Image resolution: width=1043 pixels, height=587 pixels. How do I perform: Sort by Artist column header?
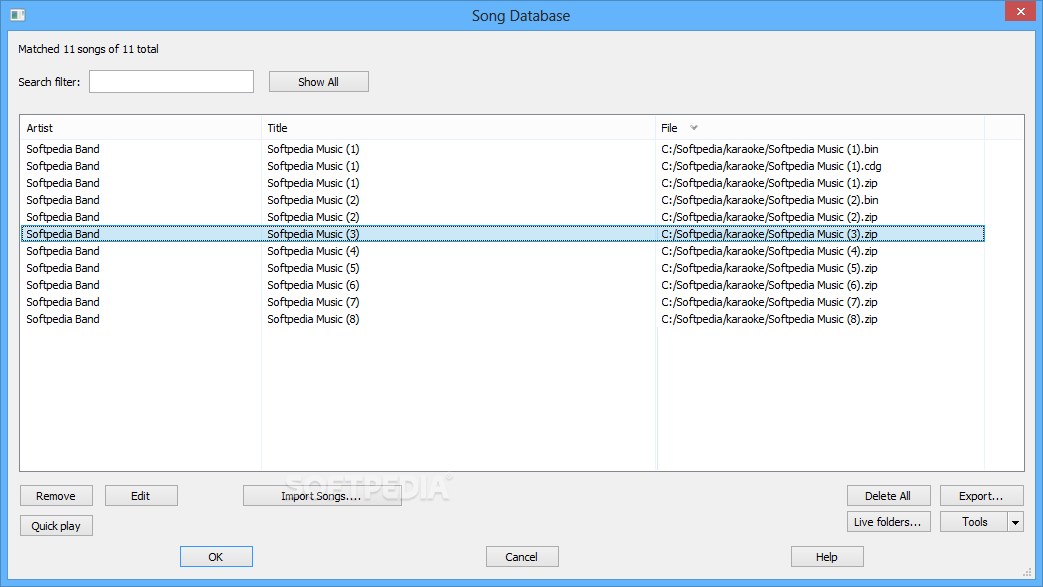(140, 128)
